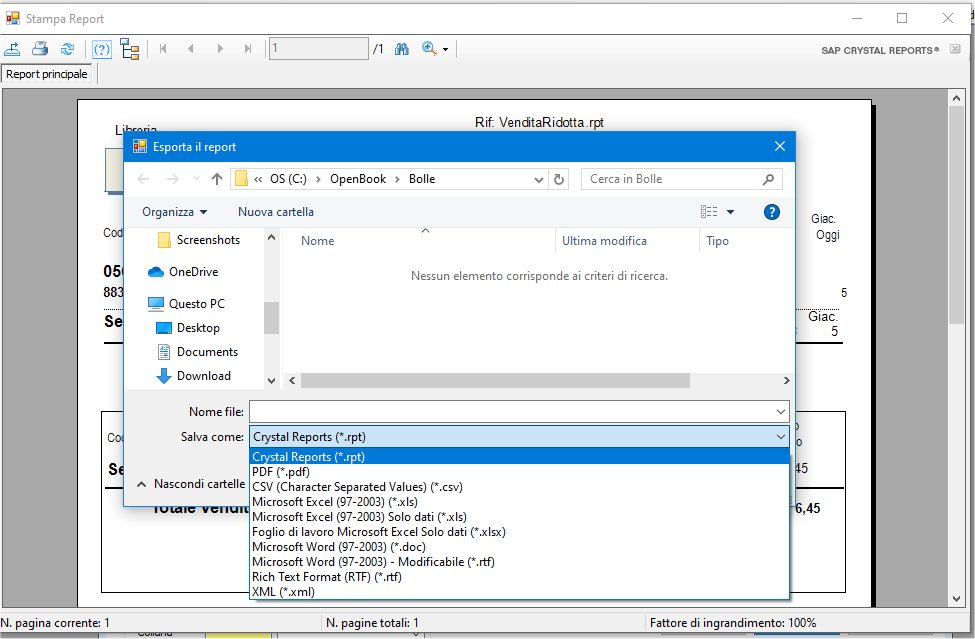Click the binoculars Find Text icon
The height and width of the screenshot is (639, 975).
(x=402, y=48)
